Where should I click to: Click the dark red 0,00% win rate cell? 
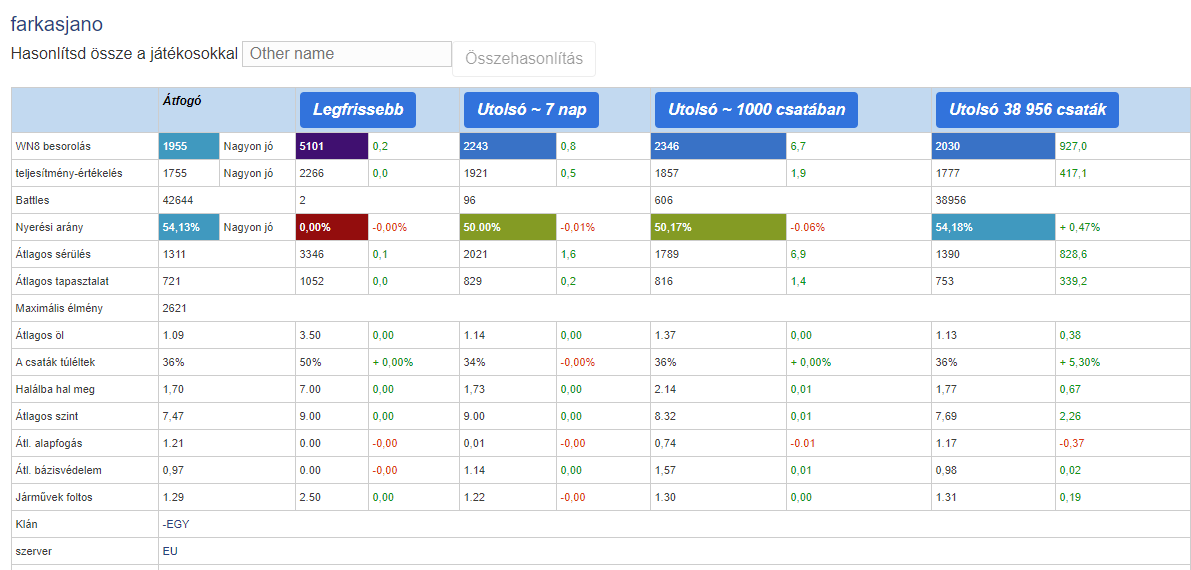(x=332, y=227)
